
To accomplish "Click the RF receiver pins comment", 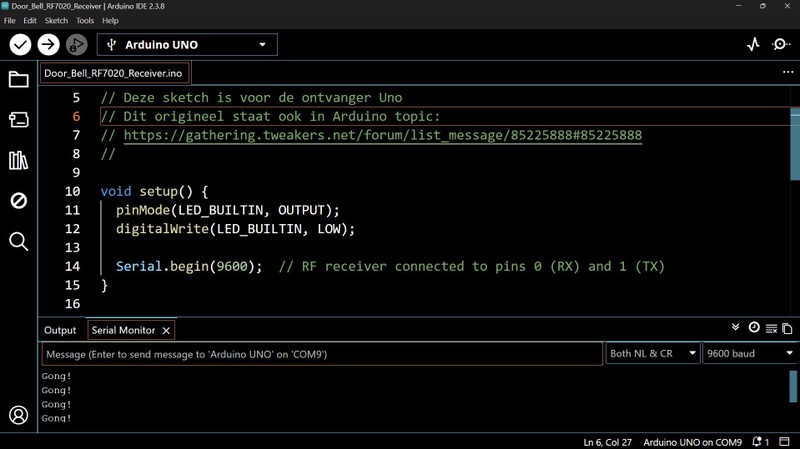I will tap(471, 266).
